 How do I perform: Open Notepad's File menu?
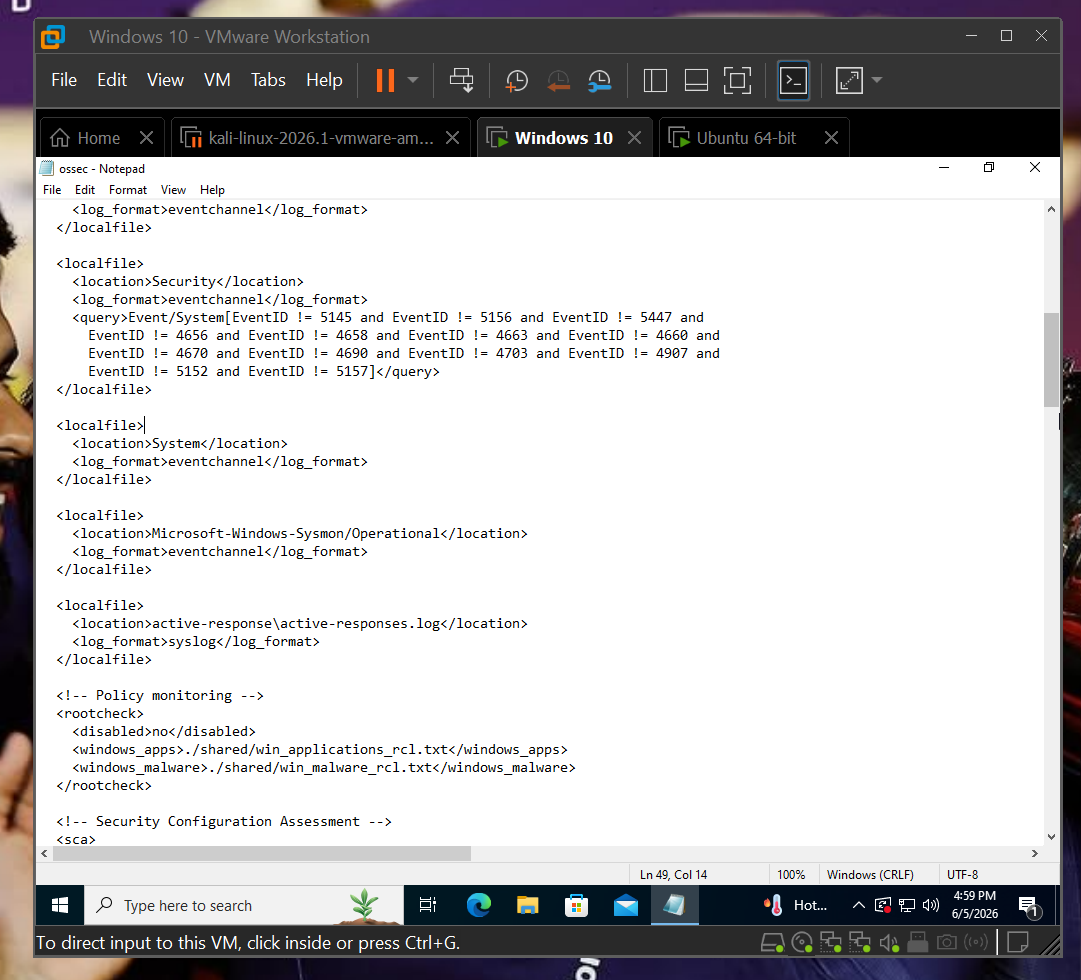52,190
